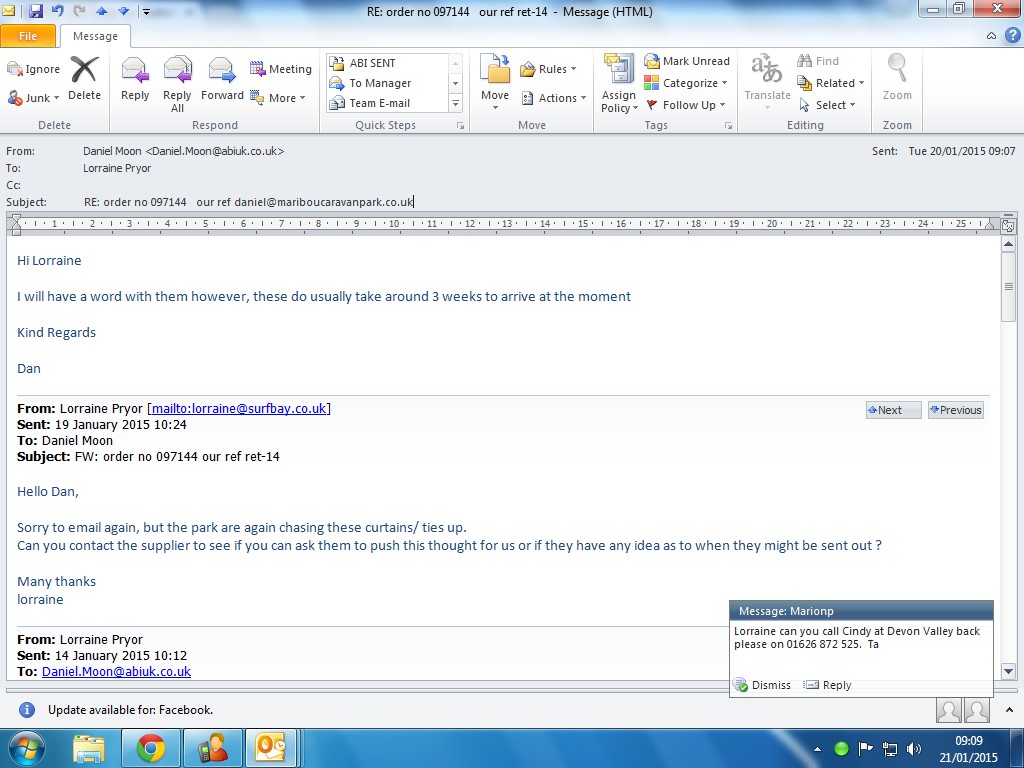Screen dimensions: 1024x768
Task: Run the To Manager quick step
Action: (387, 83)
